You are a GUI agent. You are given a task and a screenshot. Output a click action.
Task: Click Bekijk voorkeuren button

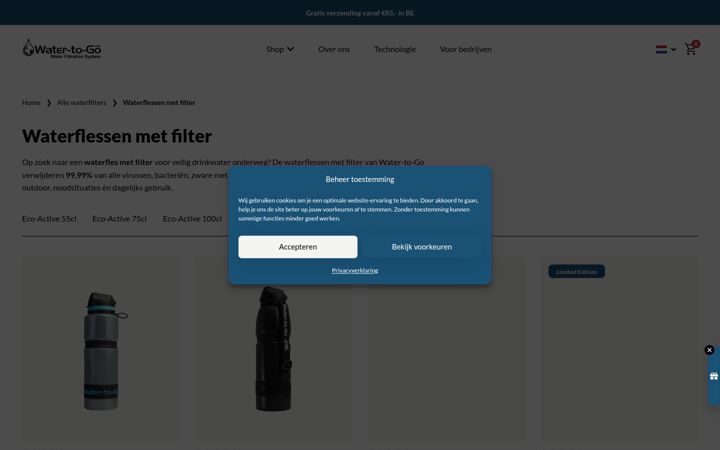422,247
